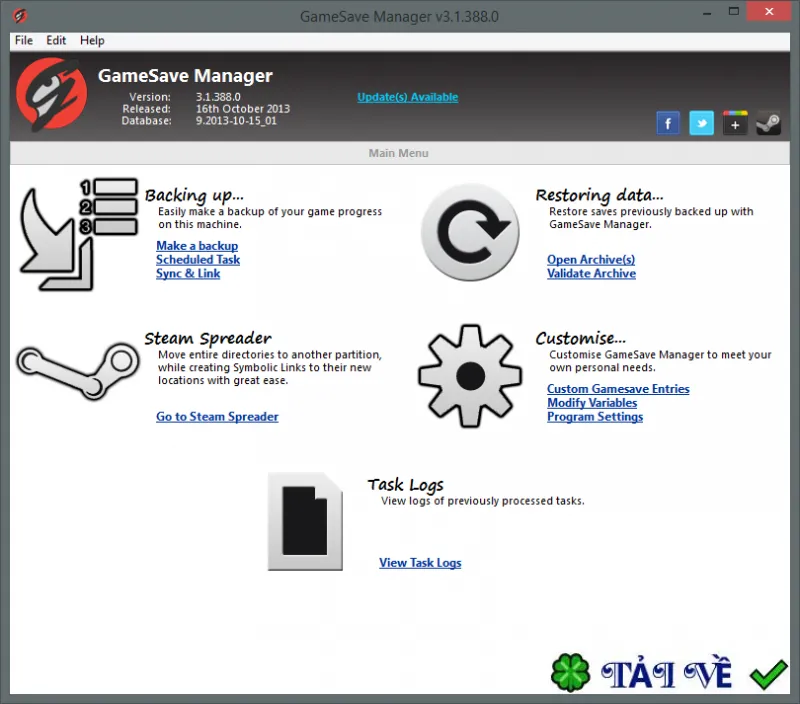Viewport: 800px width, 704px height.
Task: Click the Steam Spreader logo icon
Action: 78,371
